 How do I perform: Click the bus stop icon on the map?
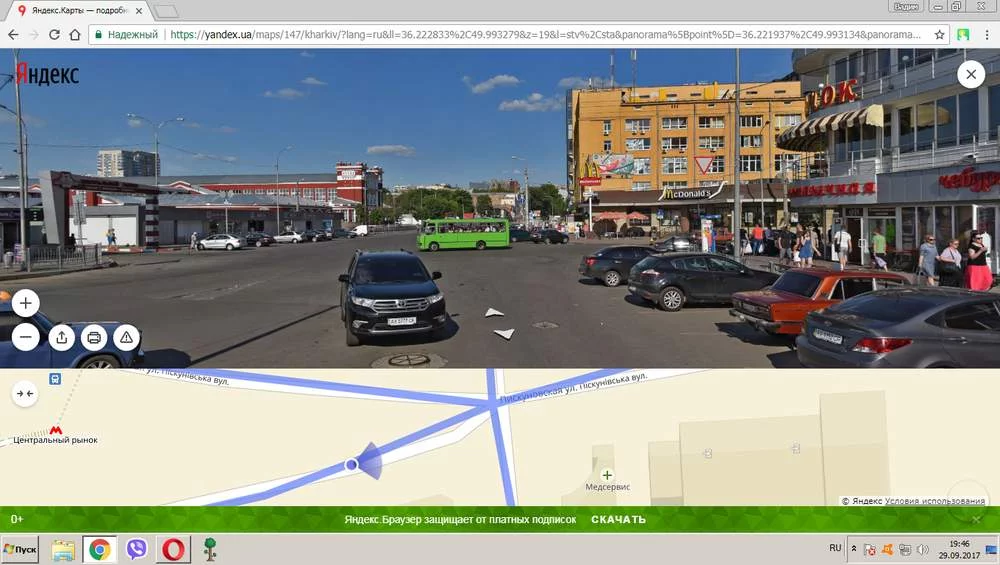coord(55,379)
